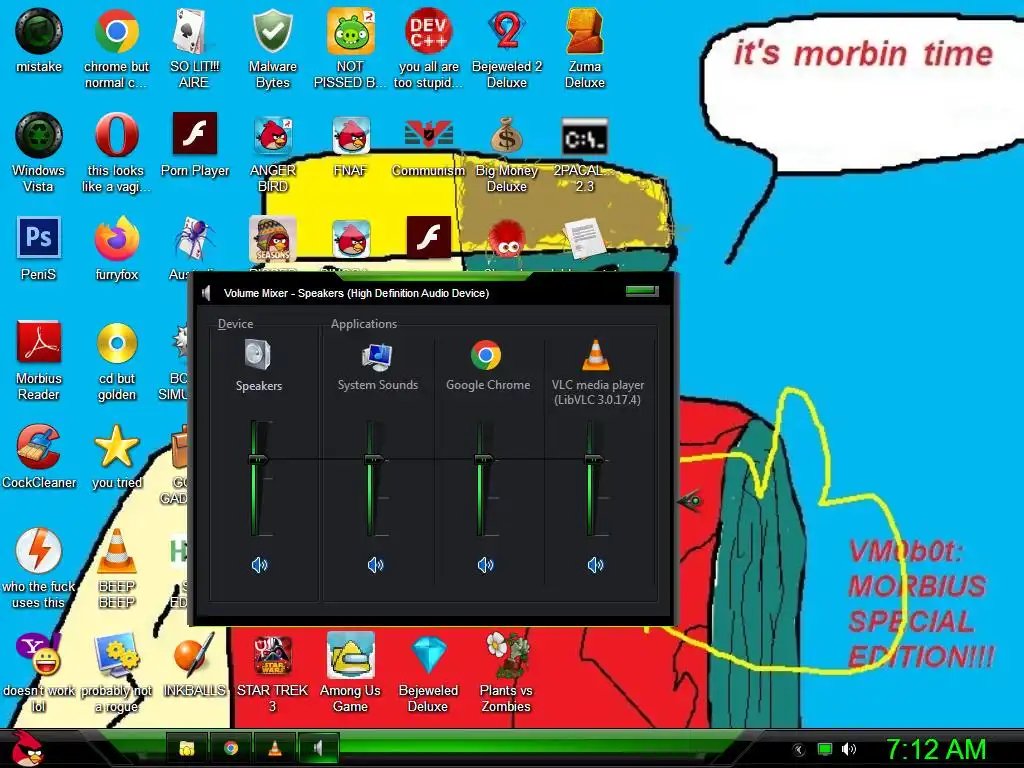Select the Zuma Deluxe desktop icon
Image resolution: width=1024 pixels, height=768 pixels.
(584, 49)
